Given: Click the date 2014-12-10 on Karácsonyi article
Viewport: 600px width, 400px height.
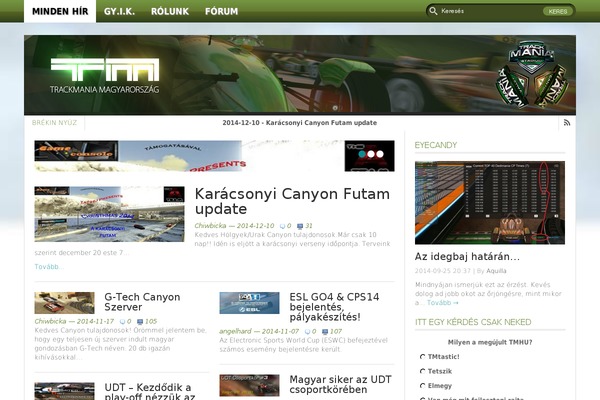Looking at the screenshot, I should [255, 226].
